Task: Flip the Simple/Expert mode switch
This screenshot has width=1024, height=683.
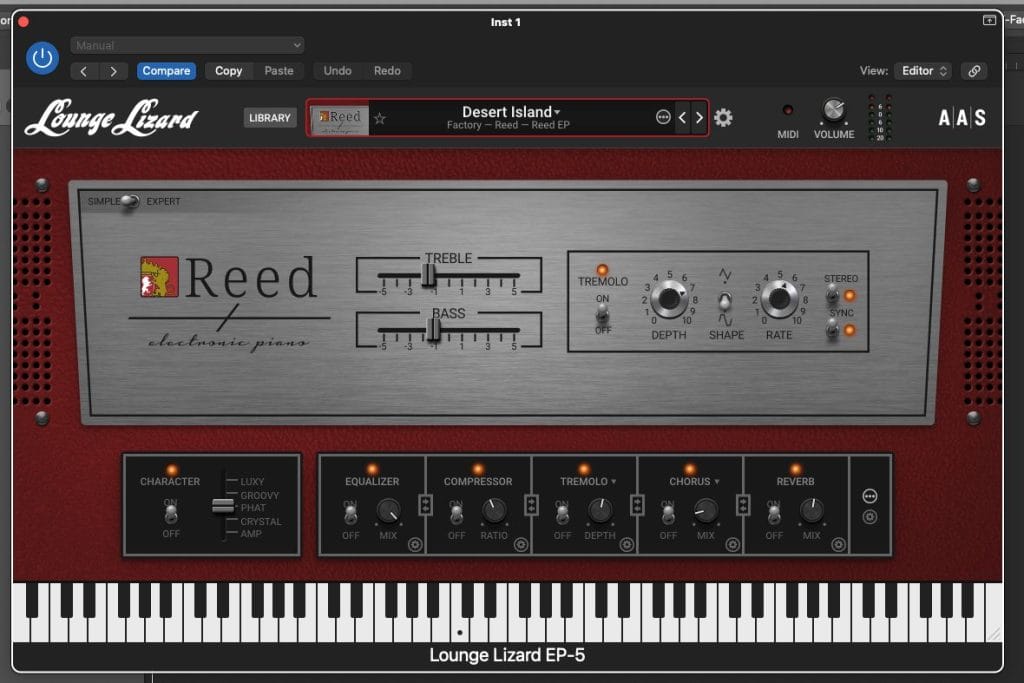Action: point(130,200)
